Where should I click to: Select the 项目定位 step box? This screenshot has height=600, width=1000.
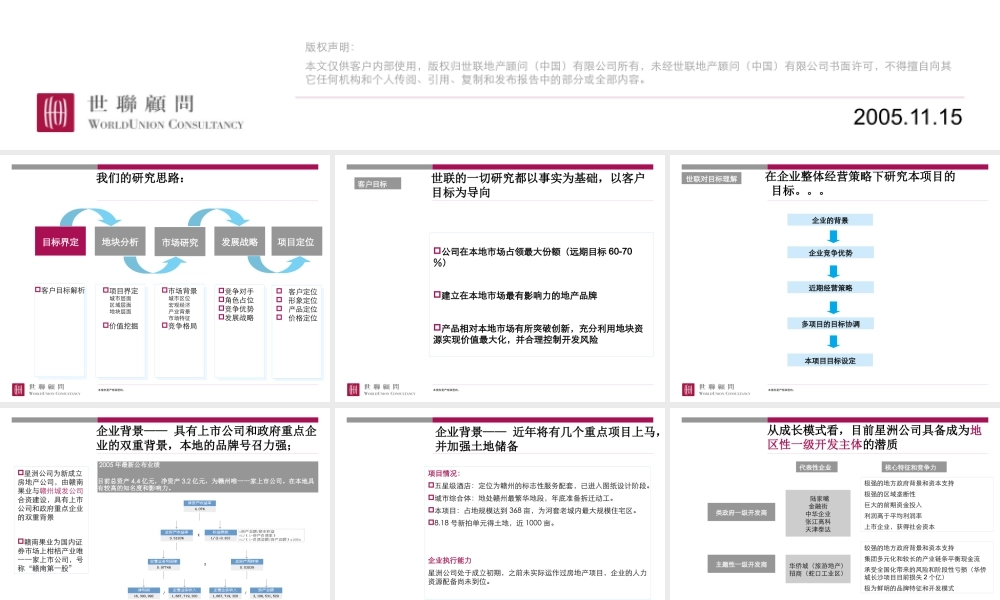296,241
